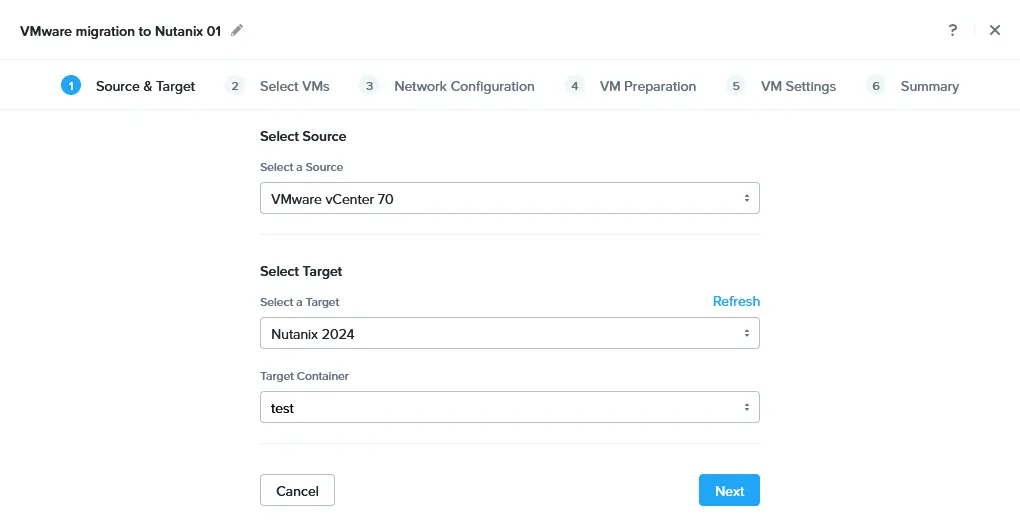The image size is (1020, 527).
Task: Click the Cancel button
Action: pos(297,491)
